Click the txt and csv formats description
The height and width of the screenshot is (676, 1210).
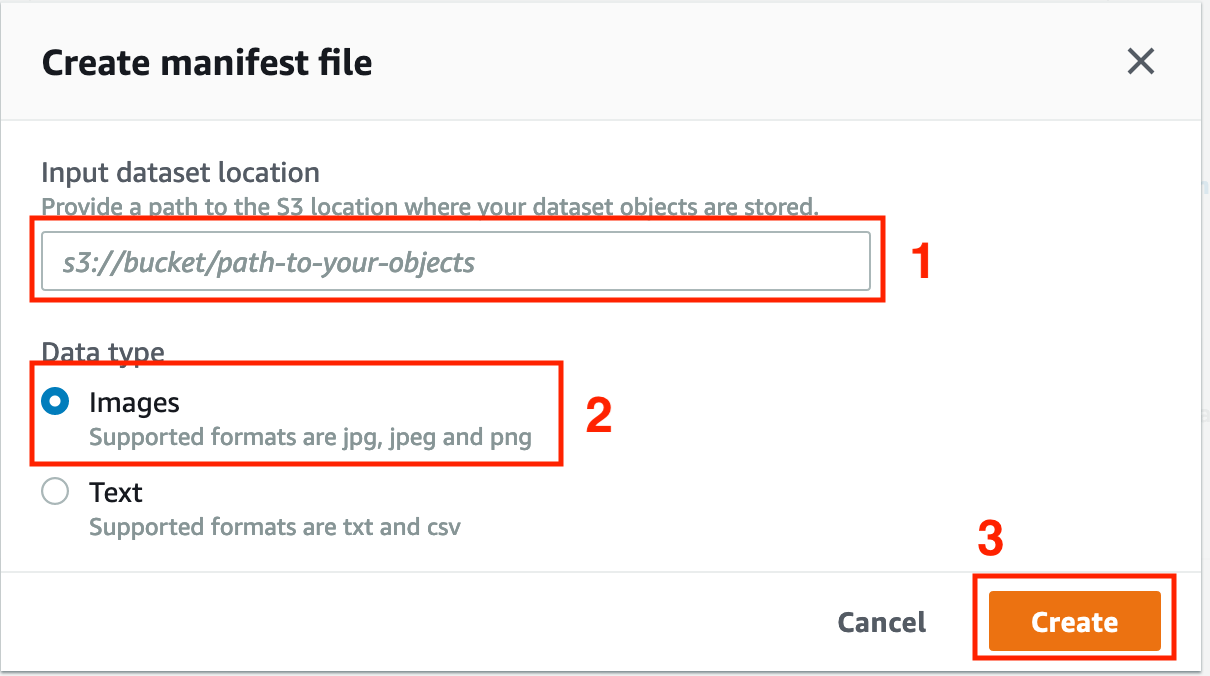pyautogui.click(x=275, y=526)
